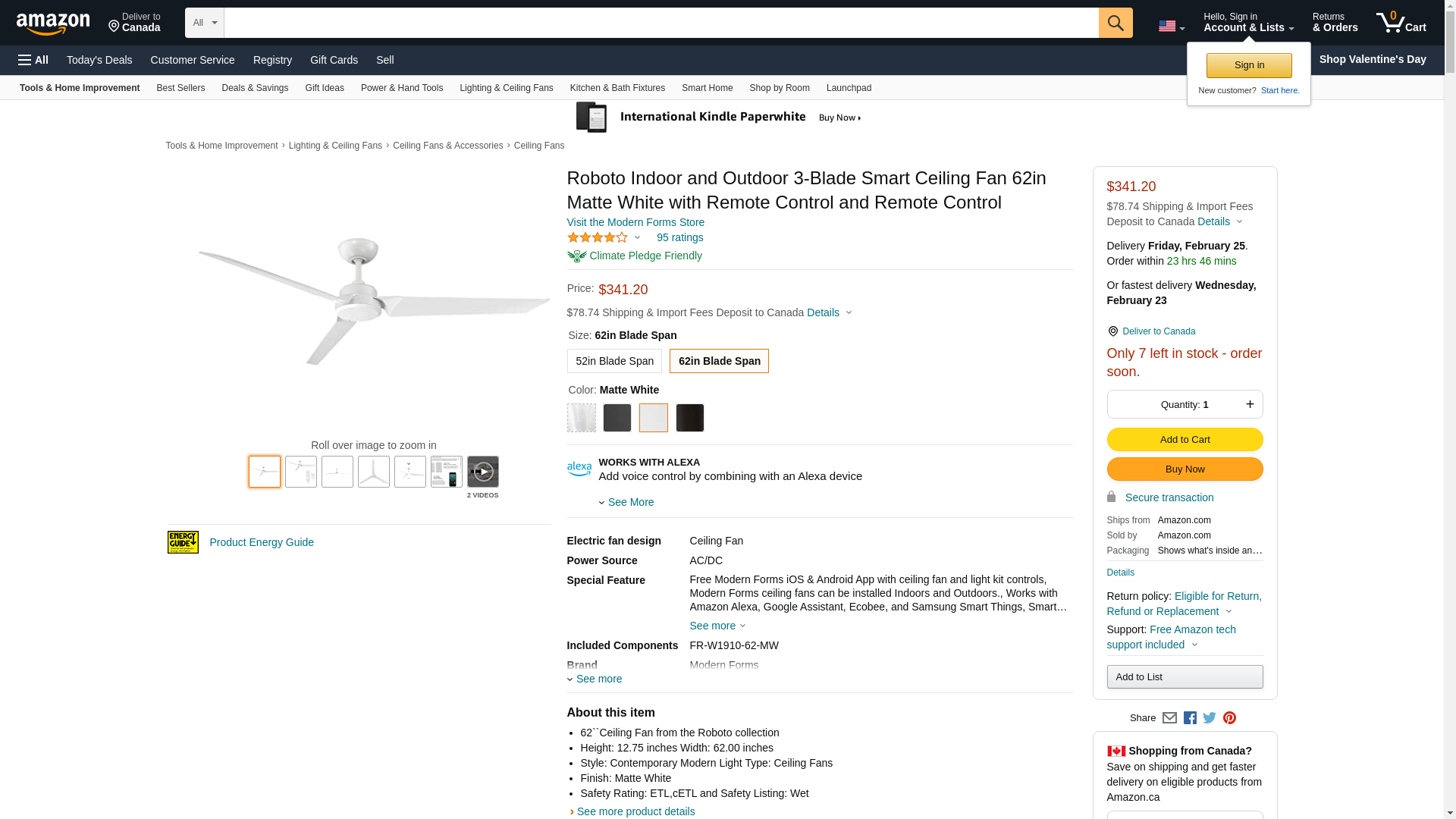Click the search text field
1456x819 pixels.
coord(661,23)
